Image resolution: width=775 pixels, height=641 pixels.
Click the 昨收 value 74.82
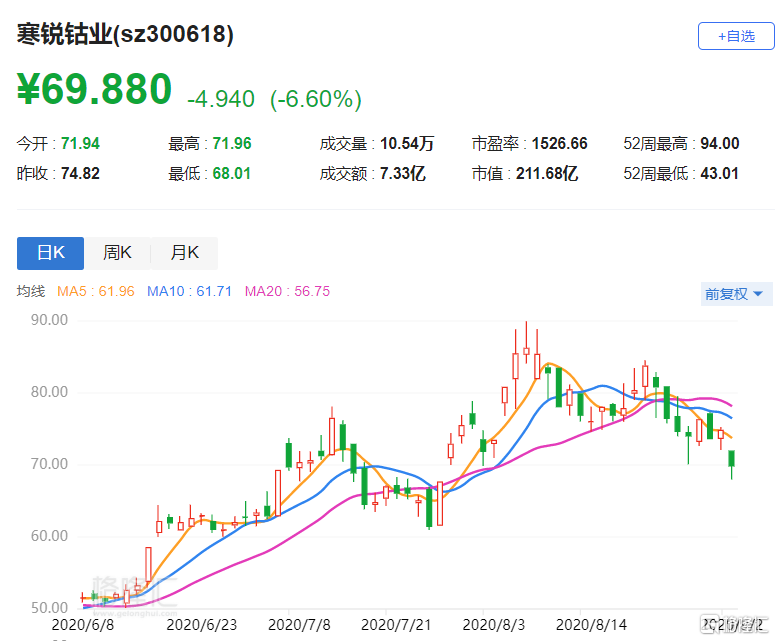click(80, 173)
